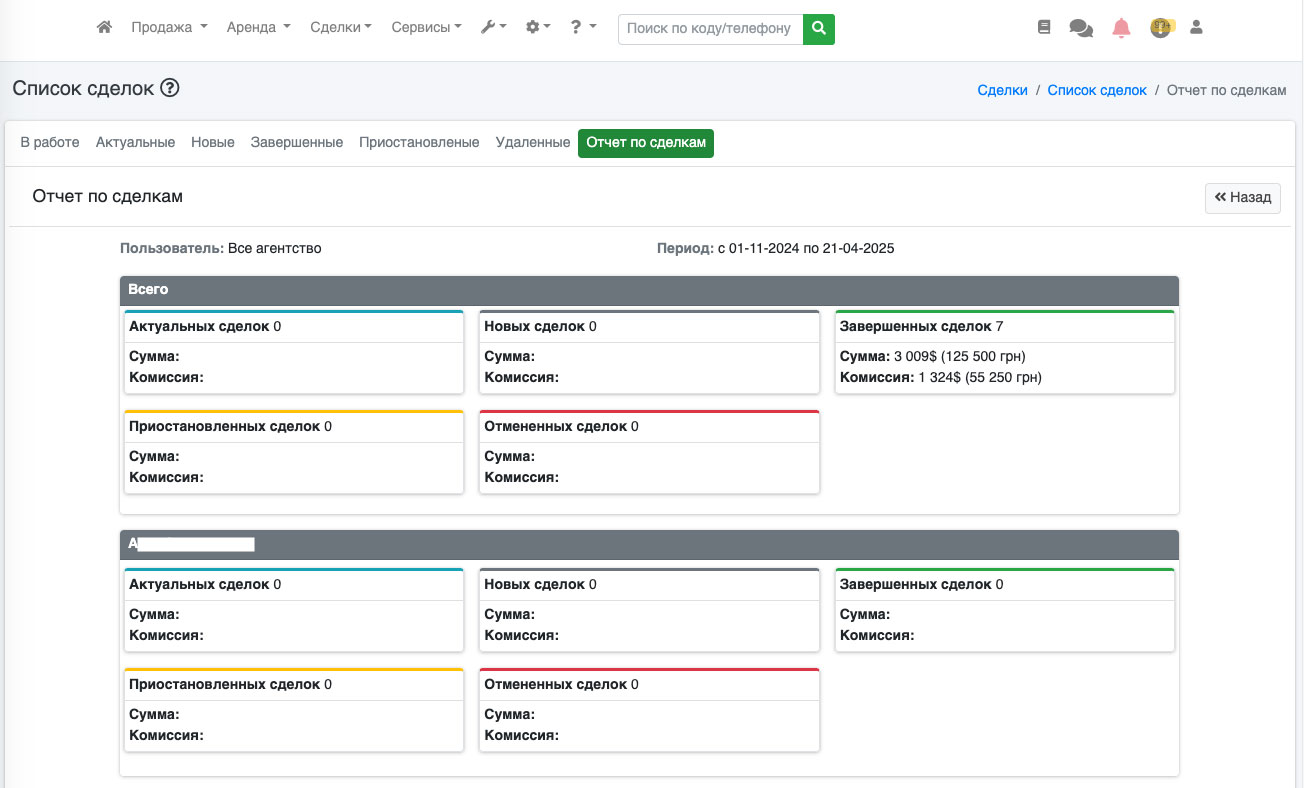This screenshot has width=1304, height=788.
Task: Open the wrench tools dropdown
Action: [x=494, y=28]
